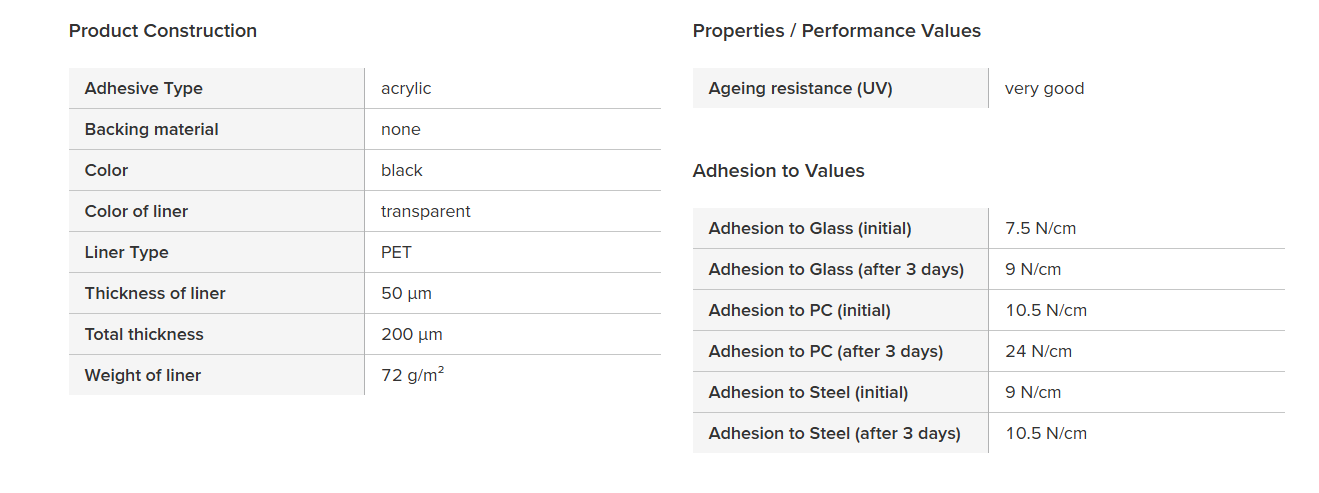Click the Color row label
1319x493 pixels.
point(106,170)
